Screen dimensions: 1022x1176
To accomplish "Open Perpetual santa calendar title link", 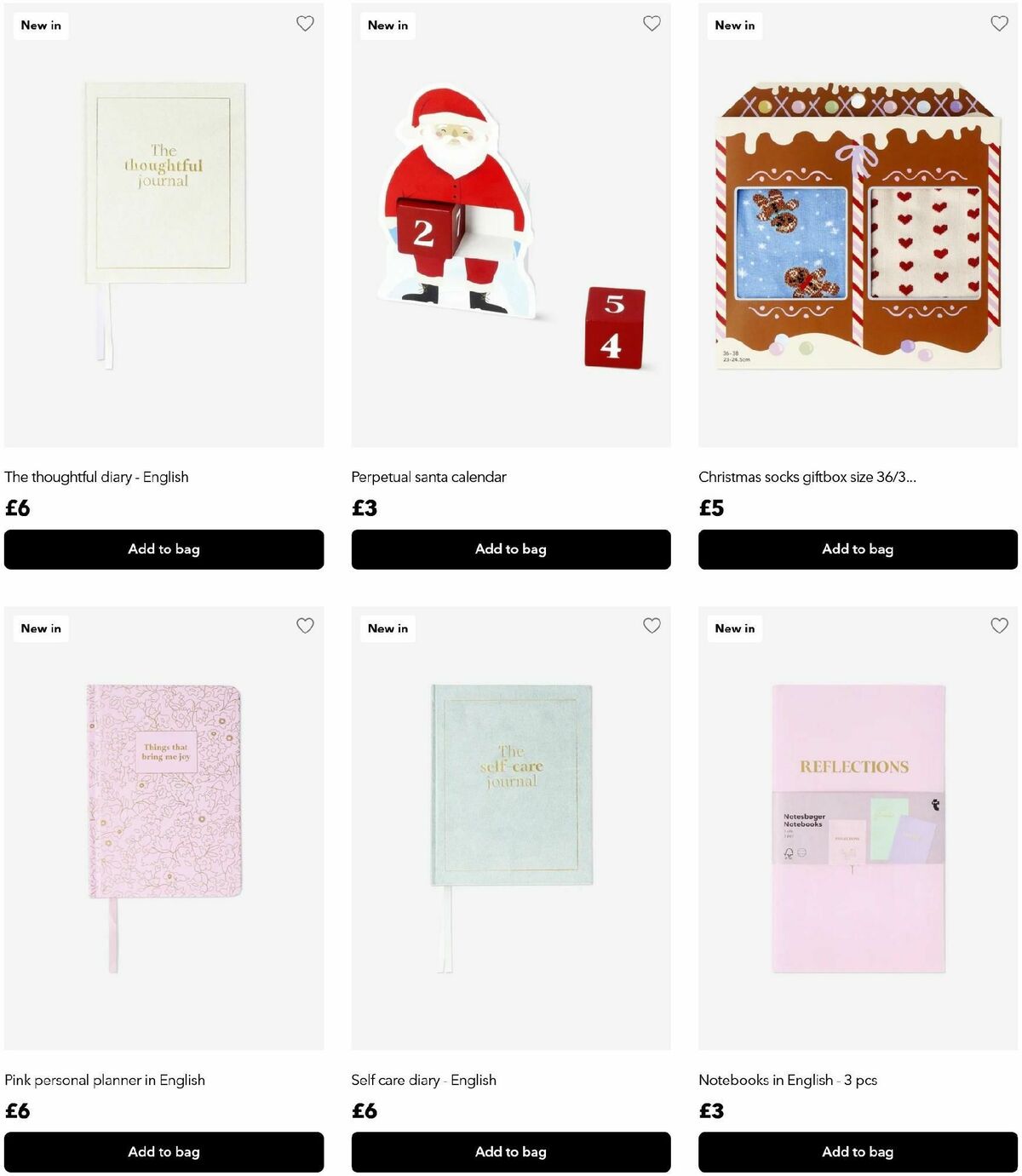I will pyautogui.click(x=428, y=477).
